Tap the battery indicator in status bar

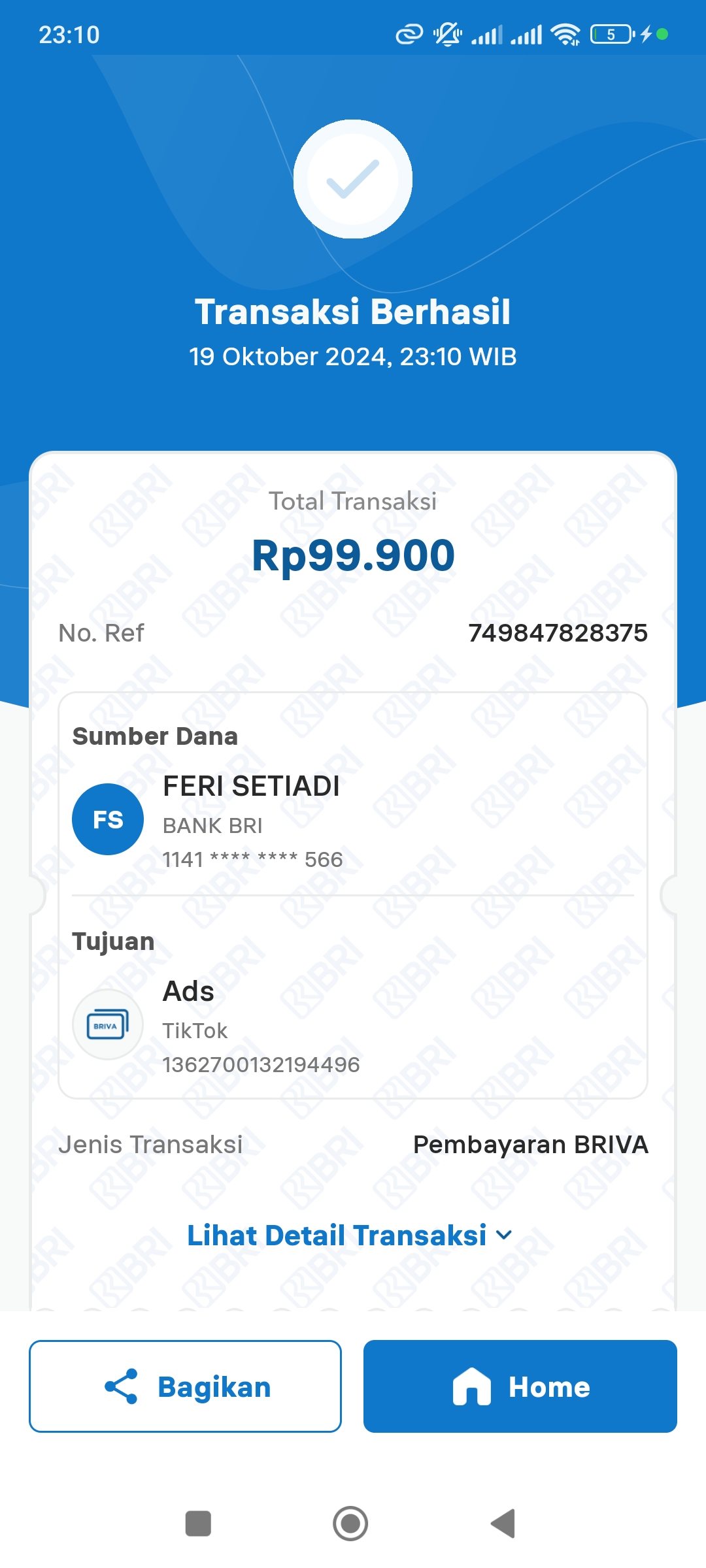pos(612,34)
